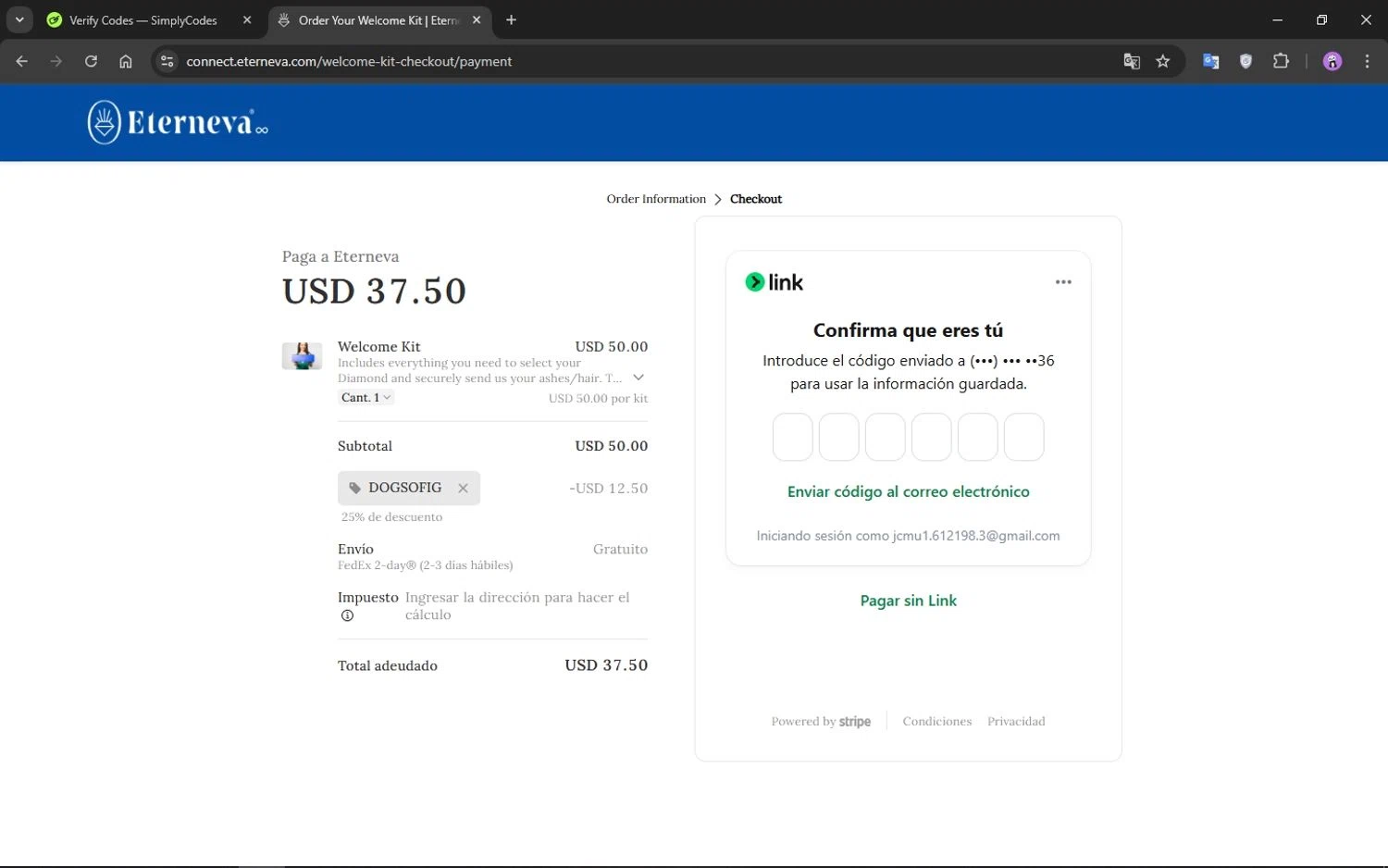This screenshot has height=868, width=1388.
Task: Show the Impuesto info tooltip icon
Action: click(347, 615)
